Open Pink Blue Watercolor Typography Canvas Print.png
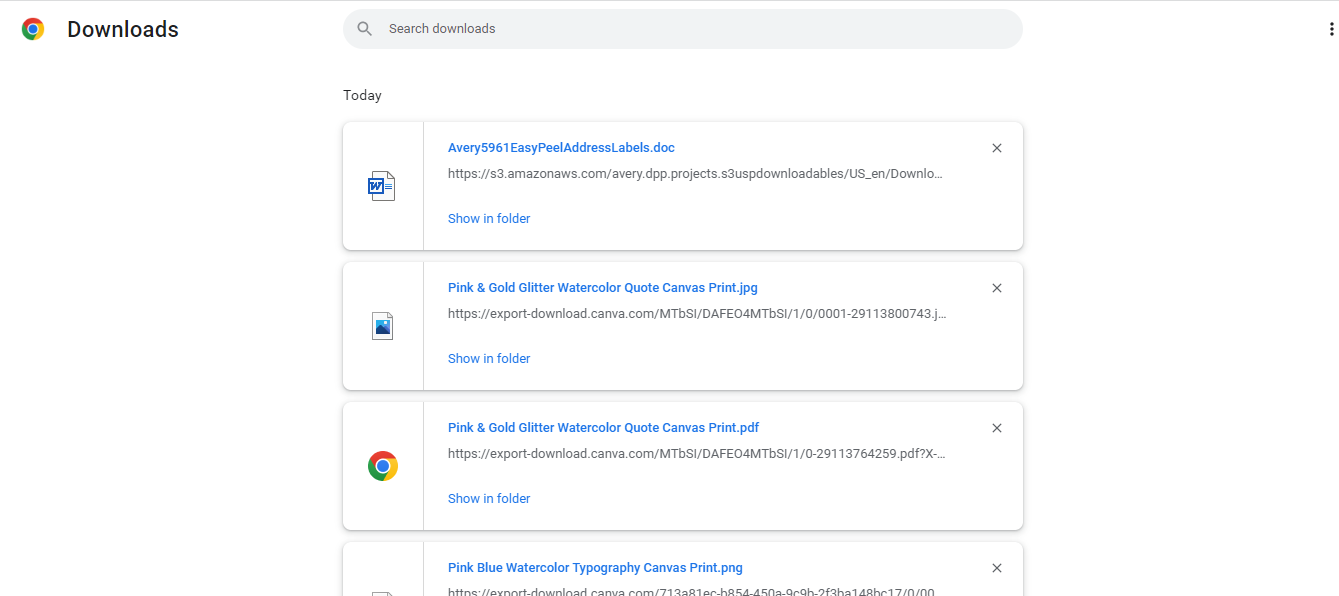Image resolution: width=1339 pixels, height=596 pixels. 595,568
